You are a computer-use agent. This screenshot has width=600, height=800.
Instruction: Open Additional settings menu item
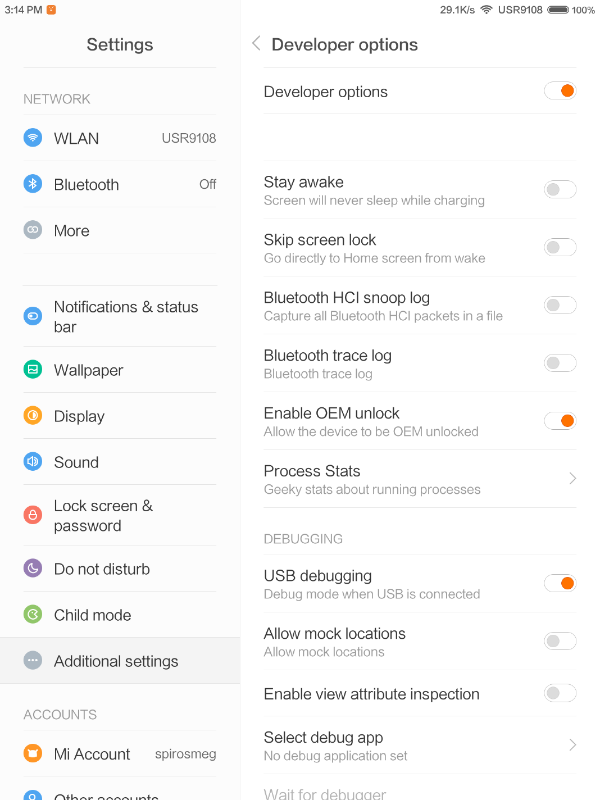click(116, 661)
